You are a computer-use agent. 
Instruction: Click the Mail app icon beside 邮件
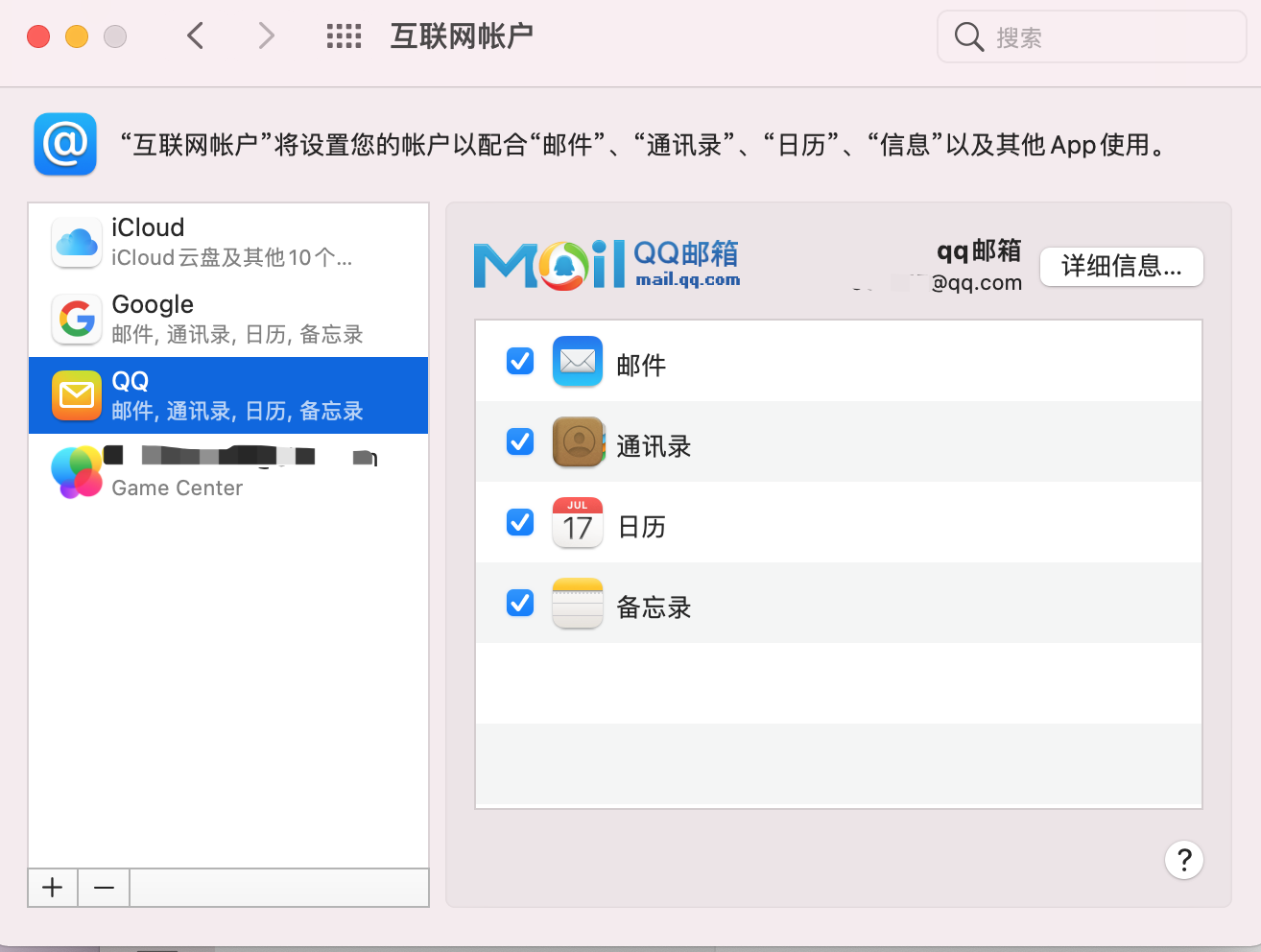[x=578, y=362]
